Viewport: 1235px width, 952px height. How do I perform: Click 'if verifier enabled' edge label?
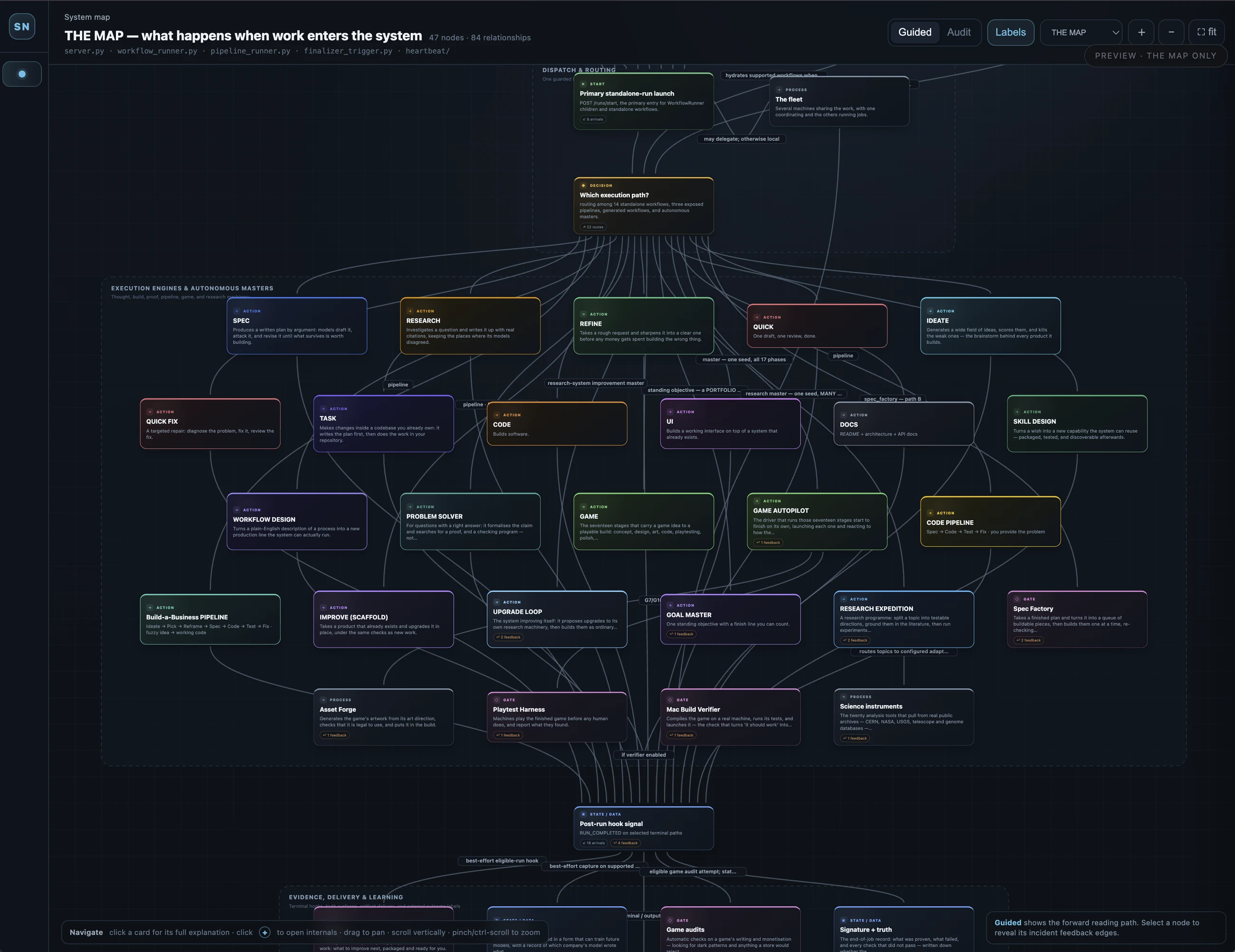(x=644, y=754)
